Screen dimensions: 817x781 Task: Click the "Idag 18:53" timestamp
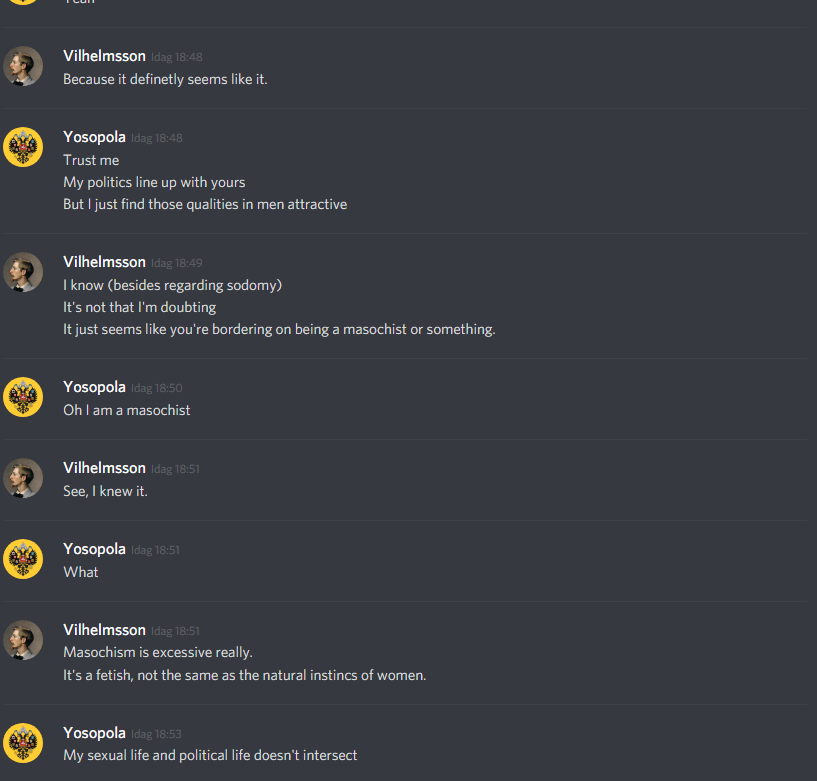coord(156,734)
